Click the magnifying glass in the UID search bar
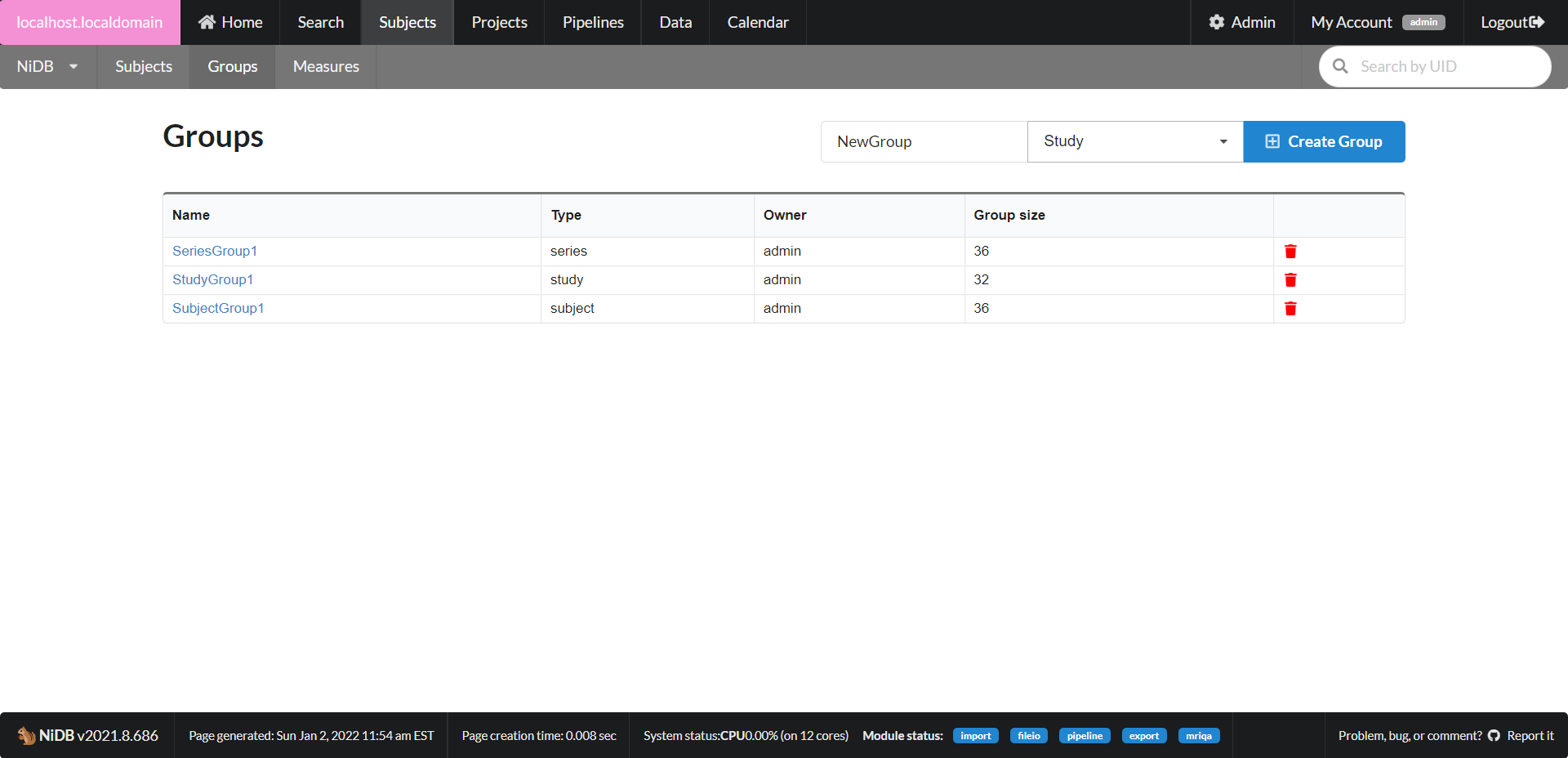This screenshot has height=758, width=1568. [x=1340, y=66]
